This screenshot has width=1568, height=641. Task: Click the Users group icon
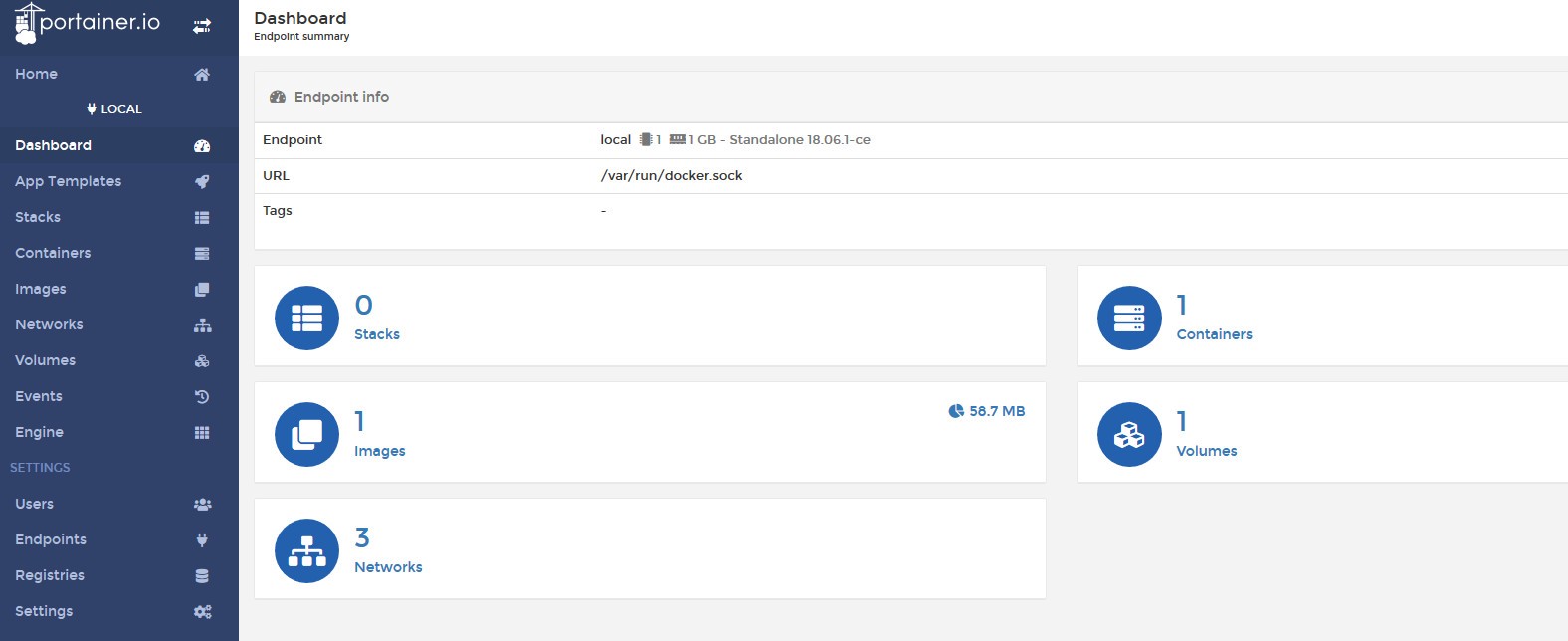202,505
